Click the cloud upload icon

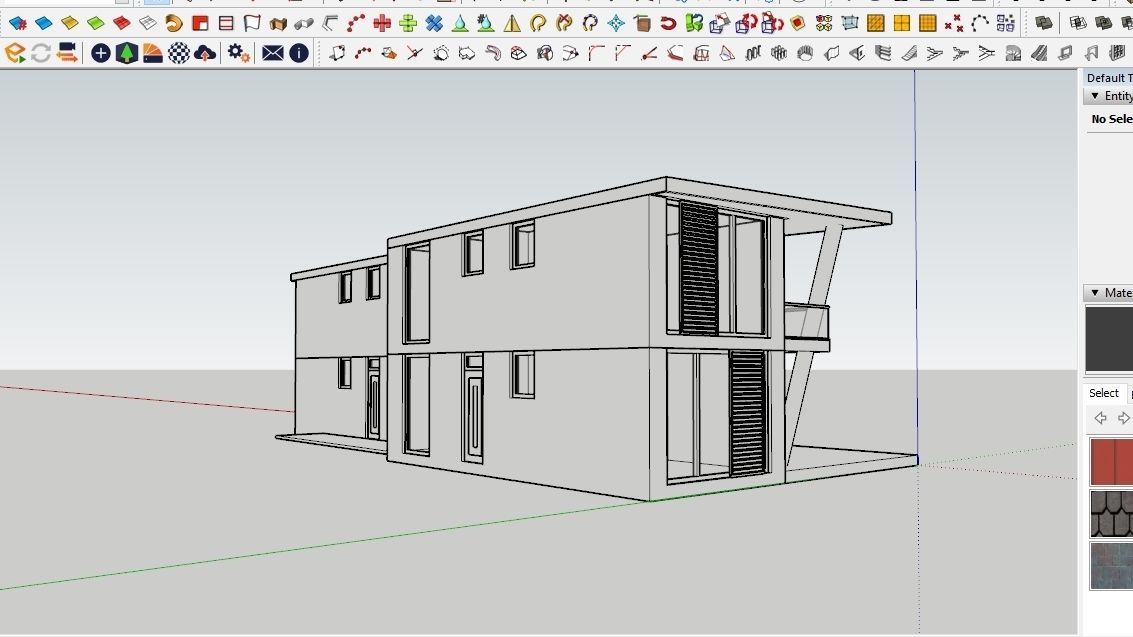click(205, 53)
